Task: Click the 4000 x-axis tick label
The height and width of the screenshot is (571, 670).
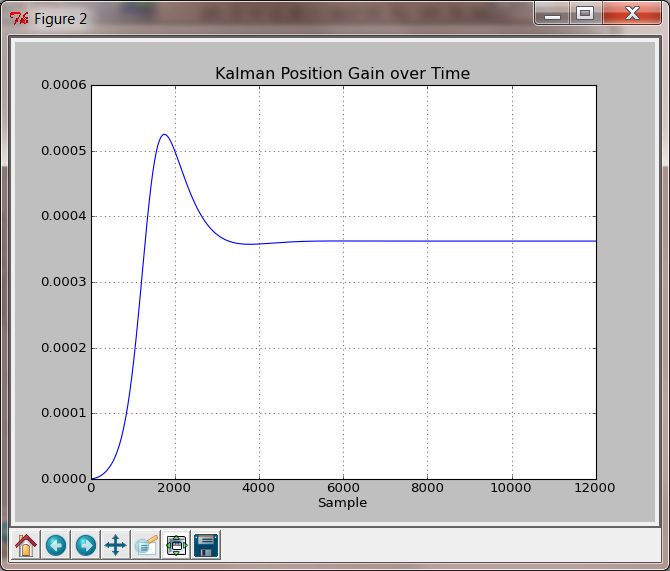Action: click(259, 488)
